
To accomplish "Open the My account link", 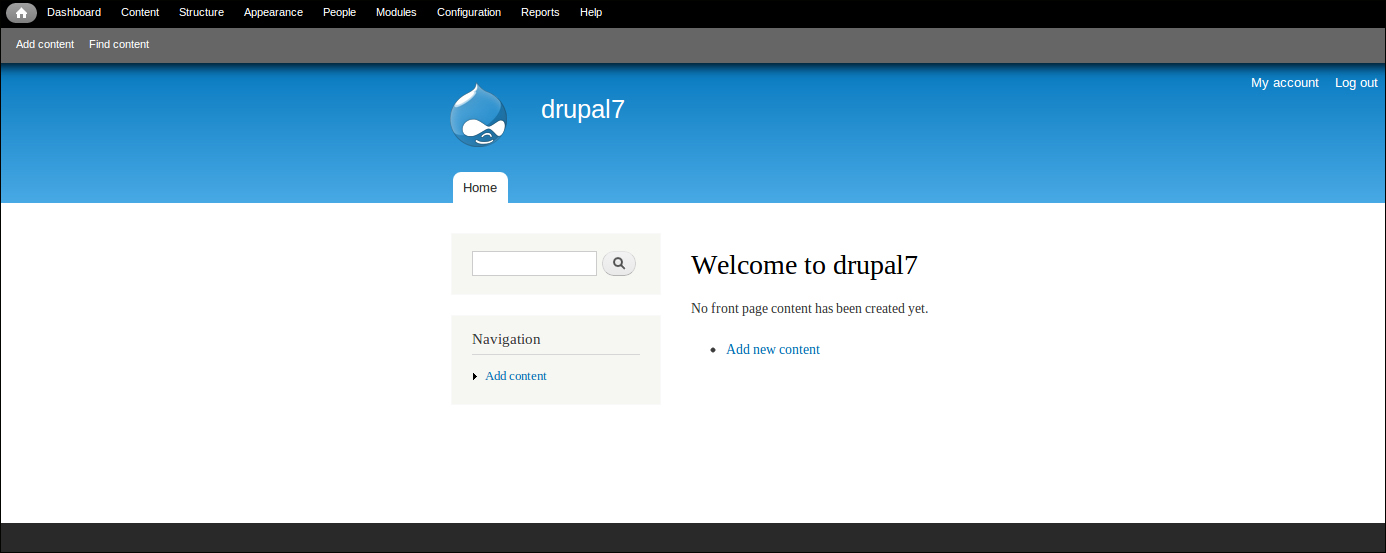I will click(x=1285, y=83).
